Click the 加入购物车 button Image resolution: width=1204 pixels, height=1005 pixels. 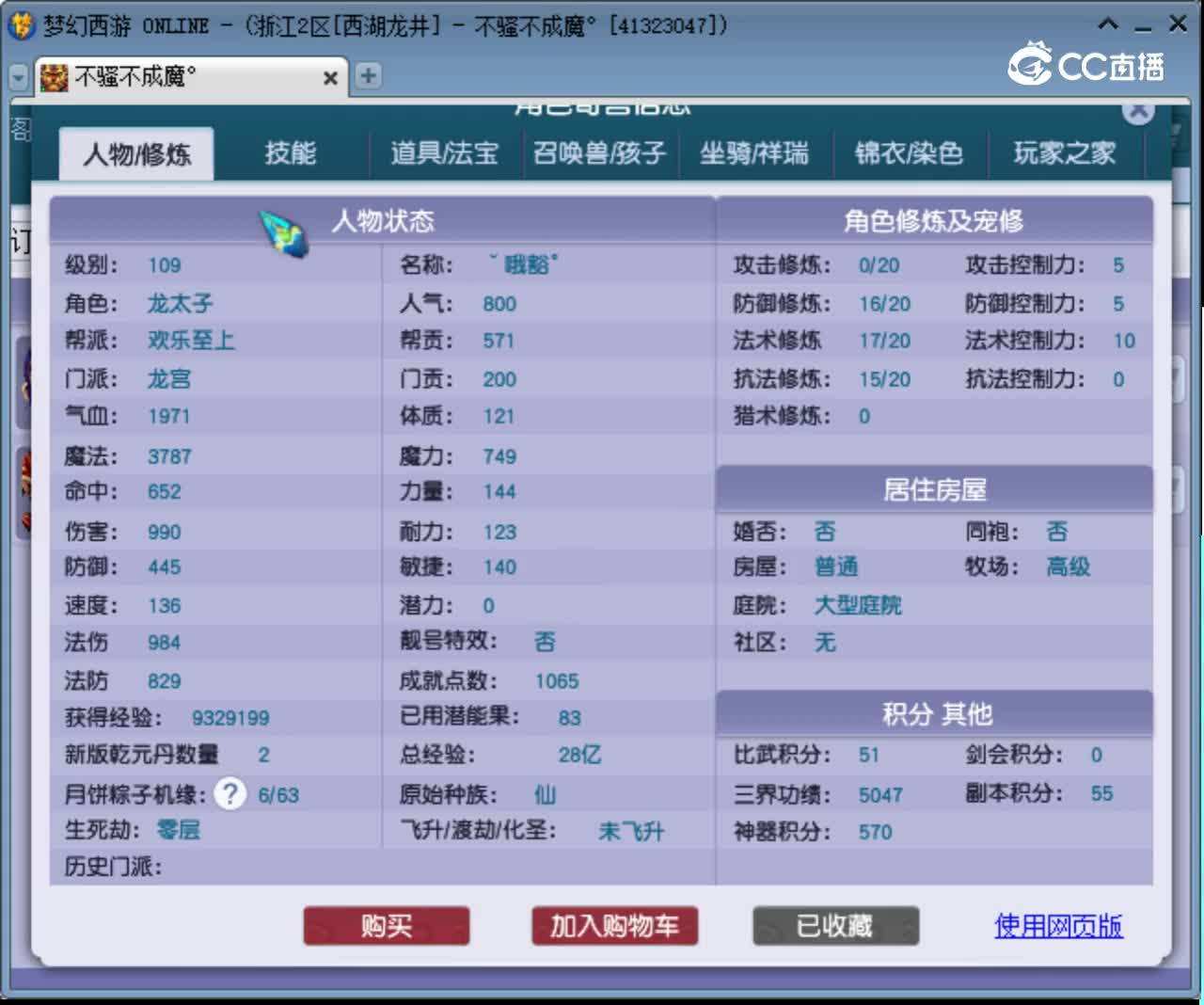tap(614, 926)
